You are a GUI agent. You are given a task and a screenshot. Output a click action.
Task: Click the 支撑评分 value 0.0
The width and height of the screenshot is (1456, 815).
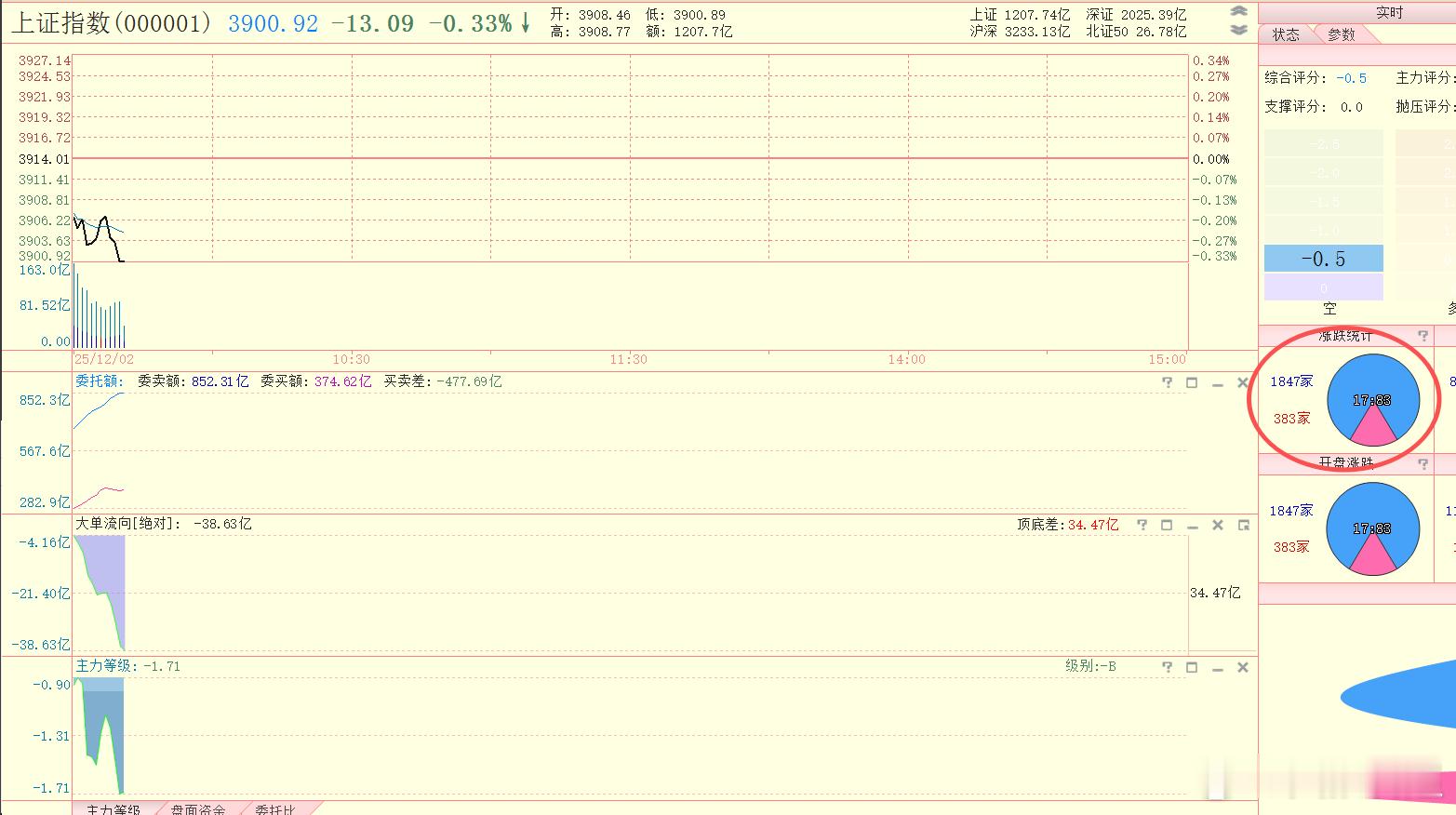tap(1352, 107)
